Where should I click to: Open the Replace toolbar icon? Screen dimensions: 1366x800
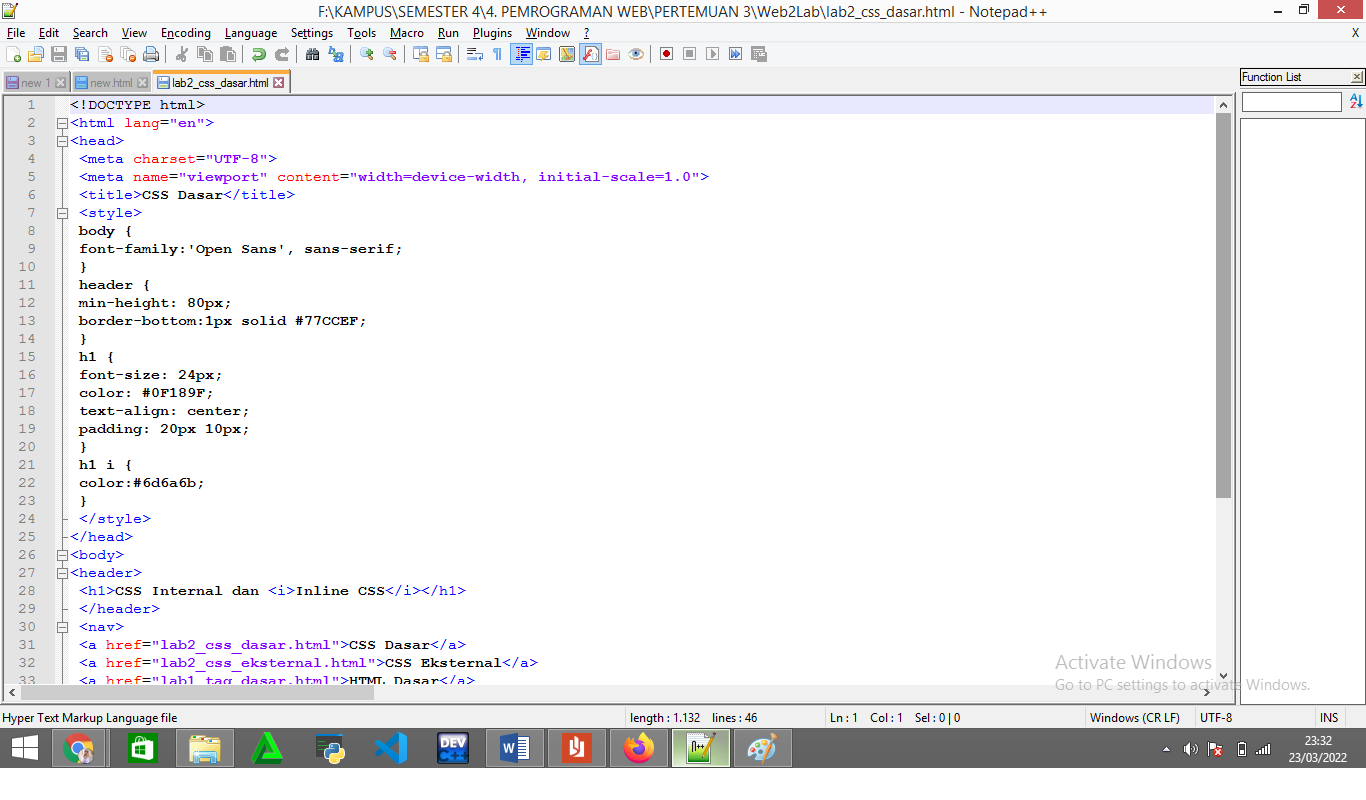(336, 54)
